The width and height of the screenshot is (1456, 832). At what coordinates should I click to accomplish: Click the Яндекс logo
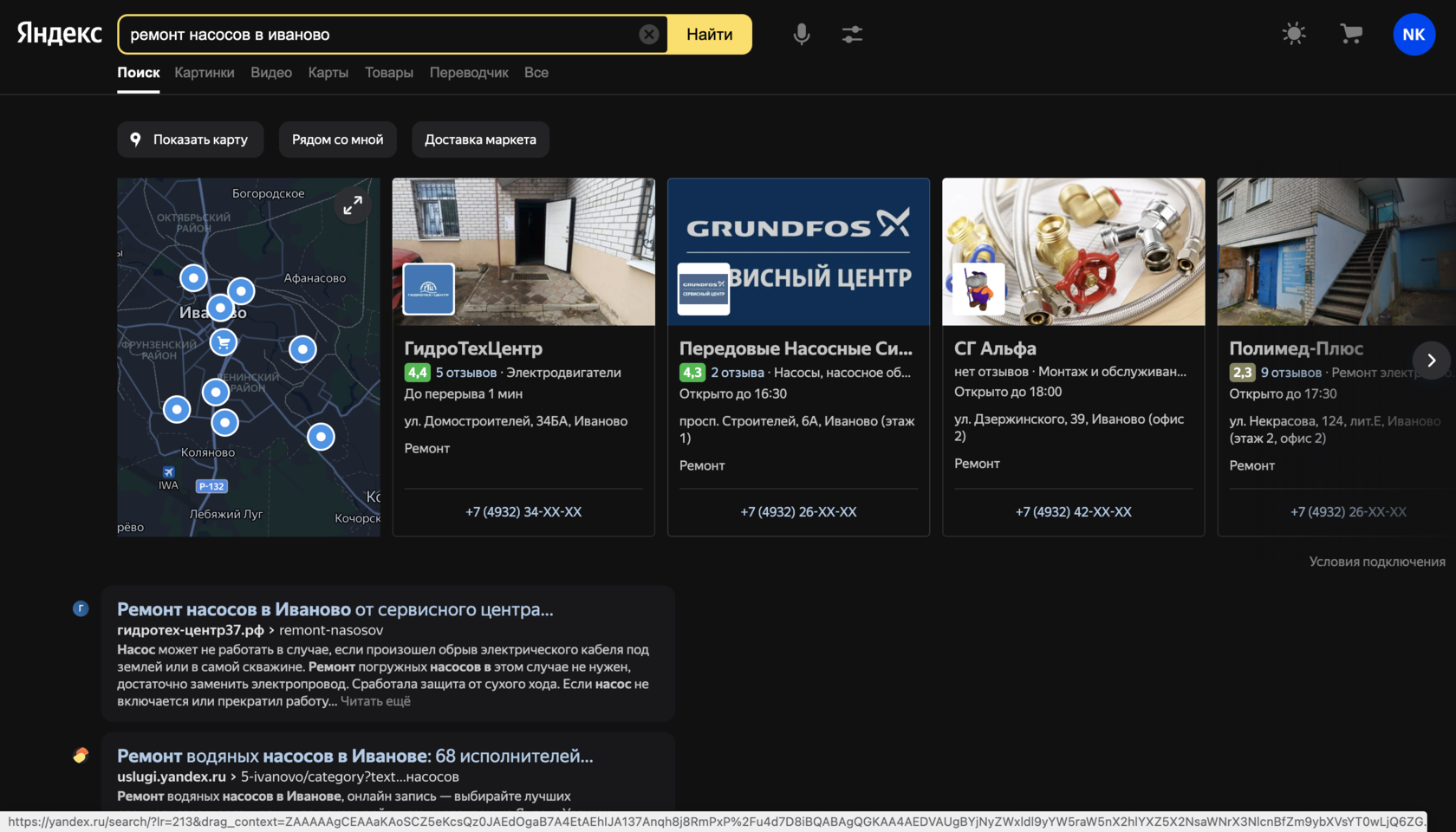click(x=59, y=33)
